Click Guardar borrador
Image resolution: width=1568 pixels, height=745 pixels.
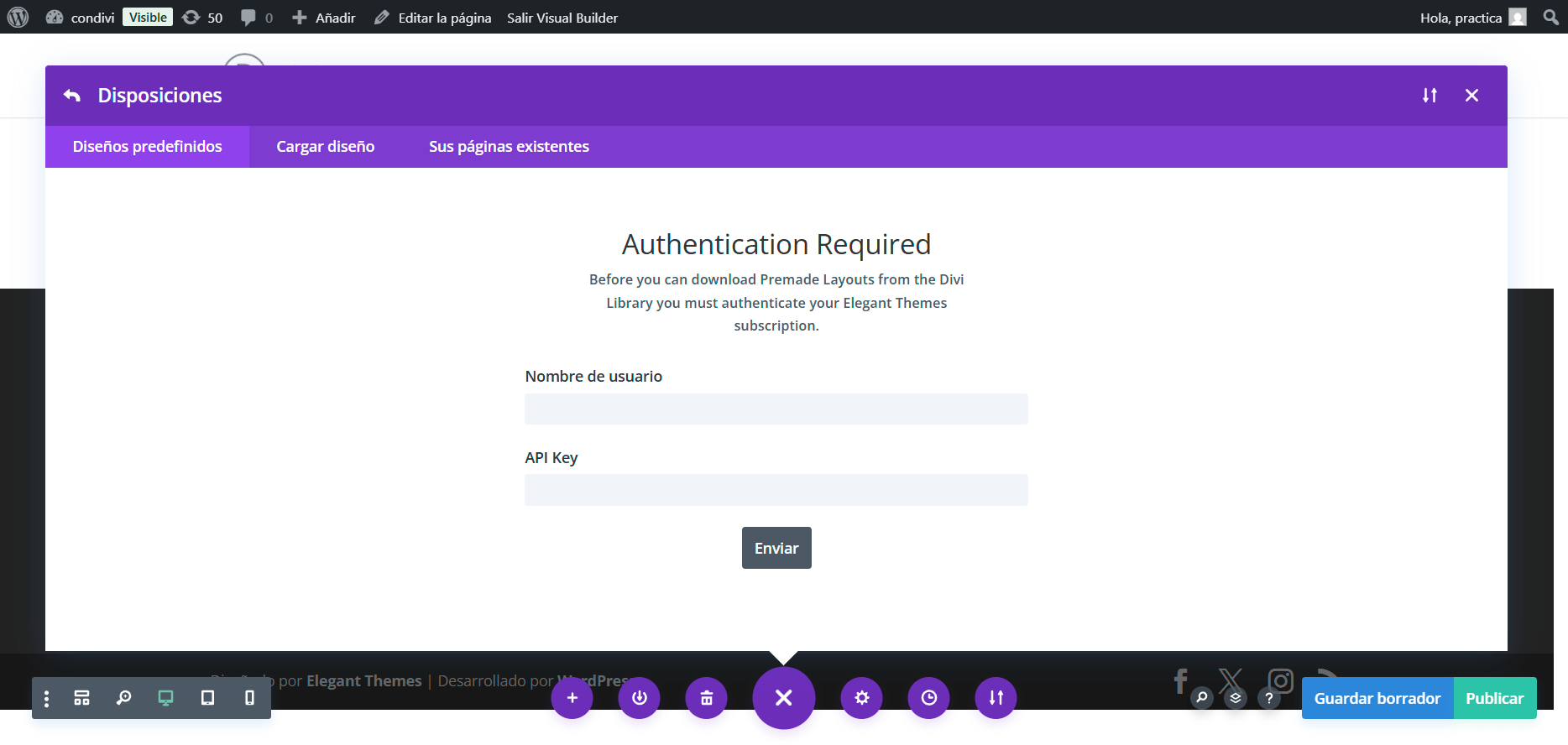(x=1377, y=698)
